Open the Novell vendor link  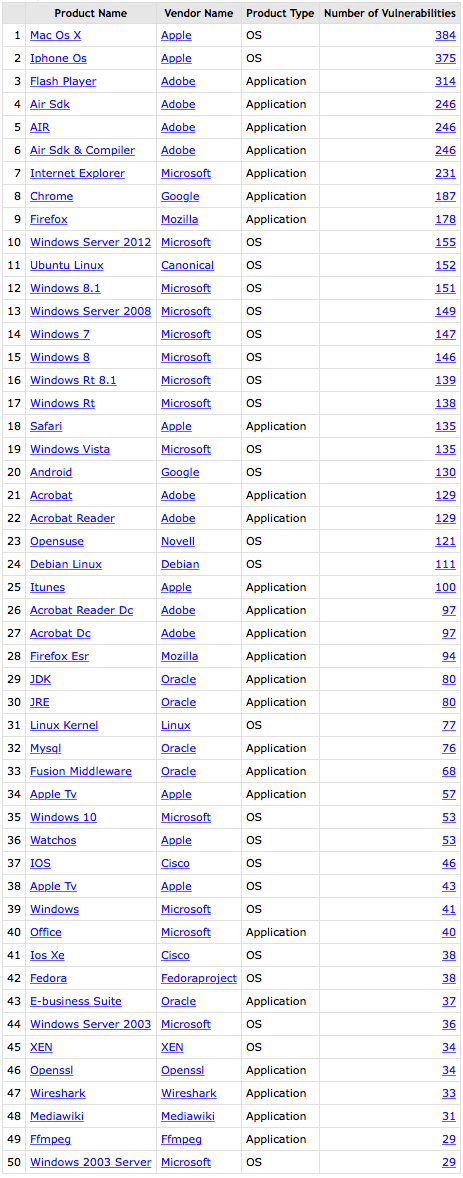(177, 541)
